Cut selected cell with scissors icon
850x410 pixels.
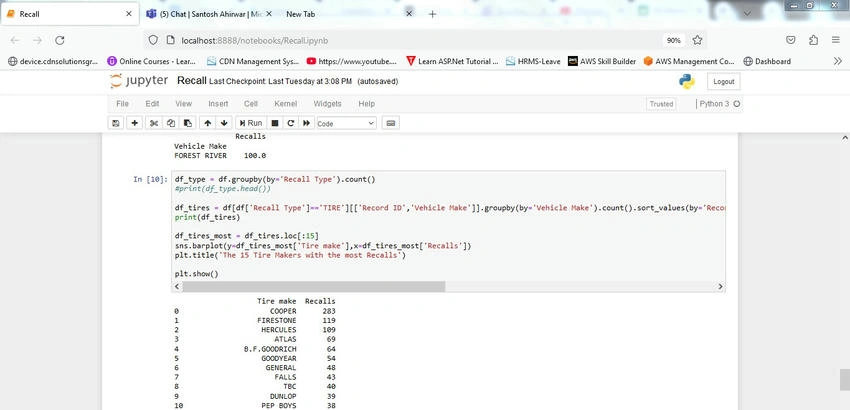coord(154,123)
